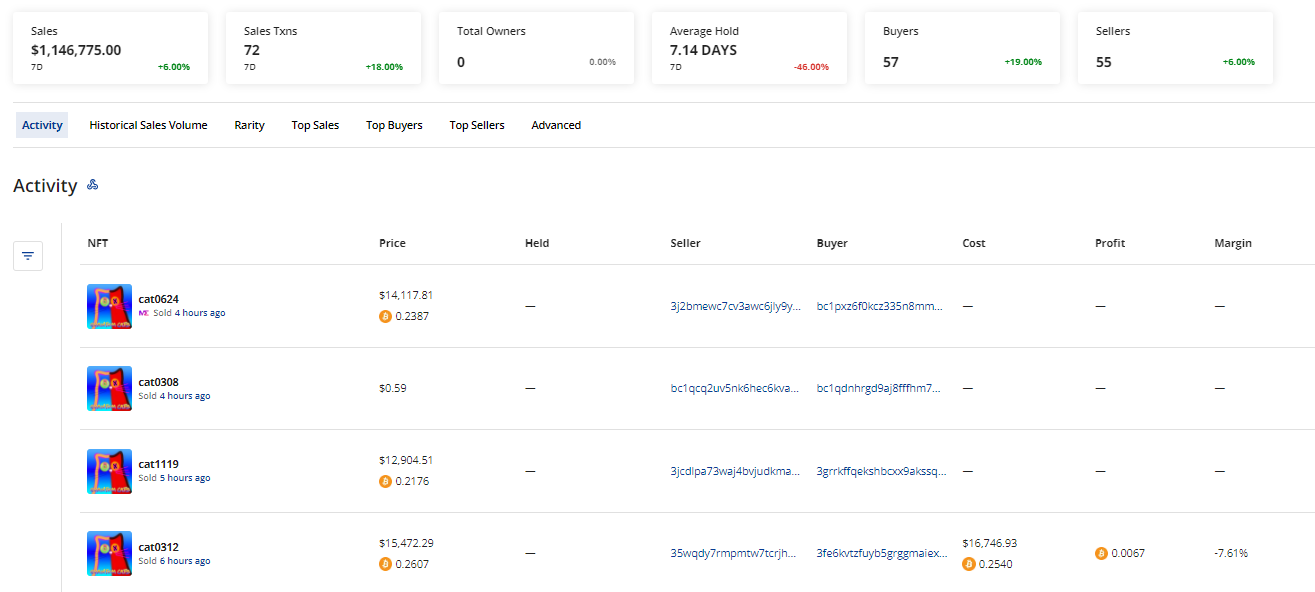Click the Buyers 57 stat card
Screen dimensions: 1315x592
[x=962, y=48]
